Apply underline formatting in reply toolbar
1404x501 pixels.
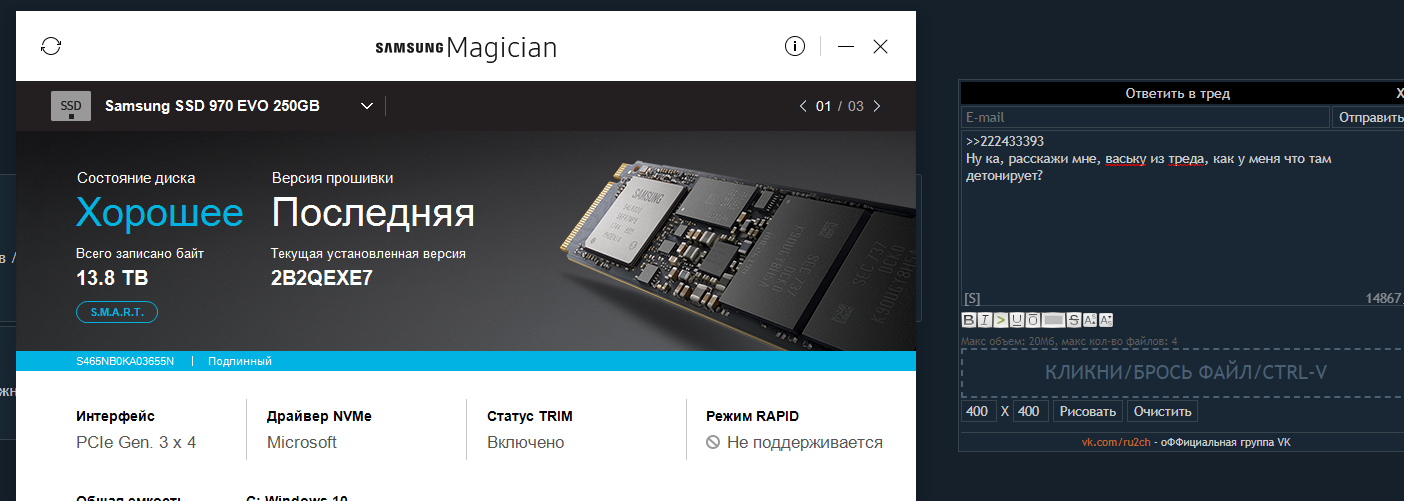pos(1017,320)
